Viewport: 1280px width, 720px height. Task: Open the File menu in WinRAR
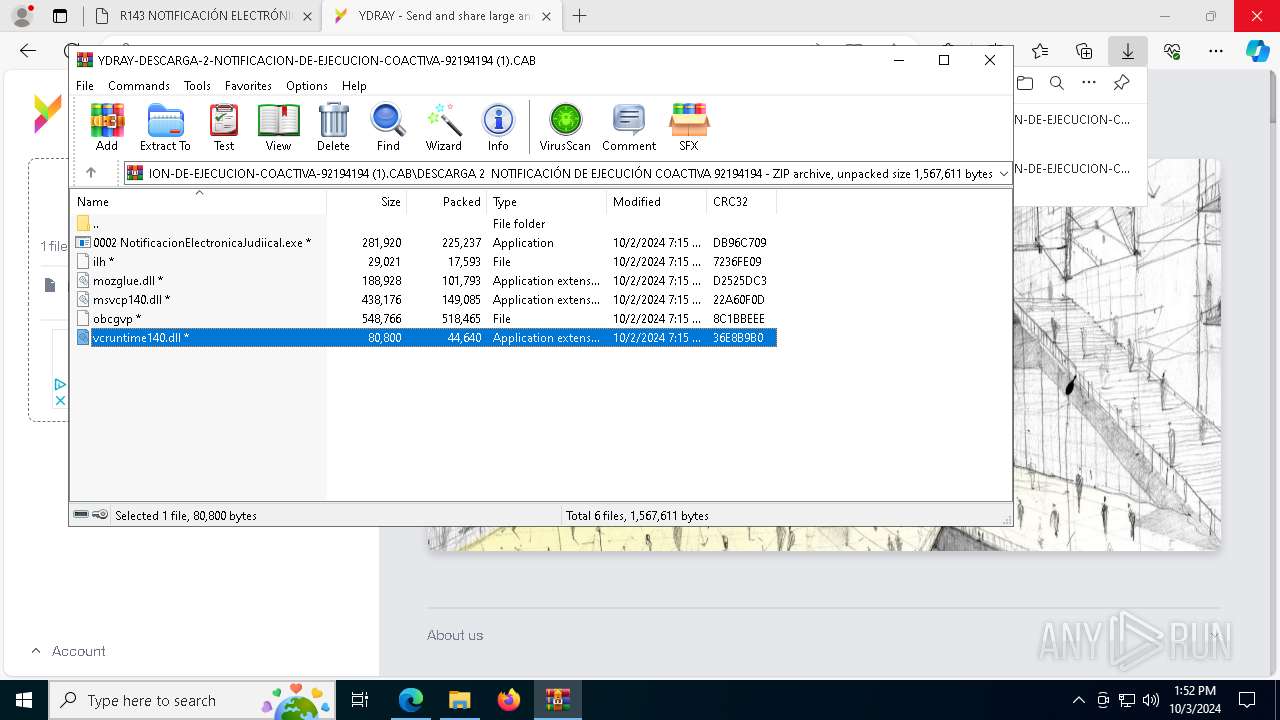point(85,86)
